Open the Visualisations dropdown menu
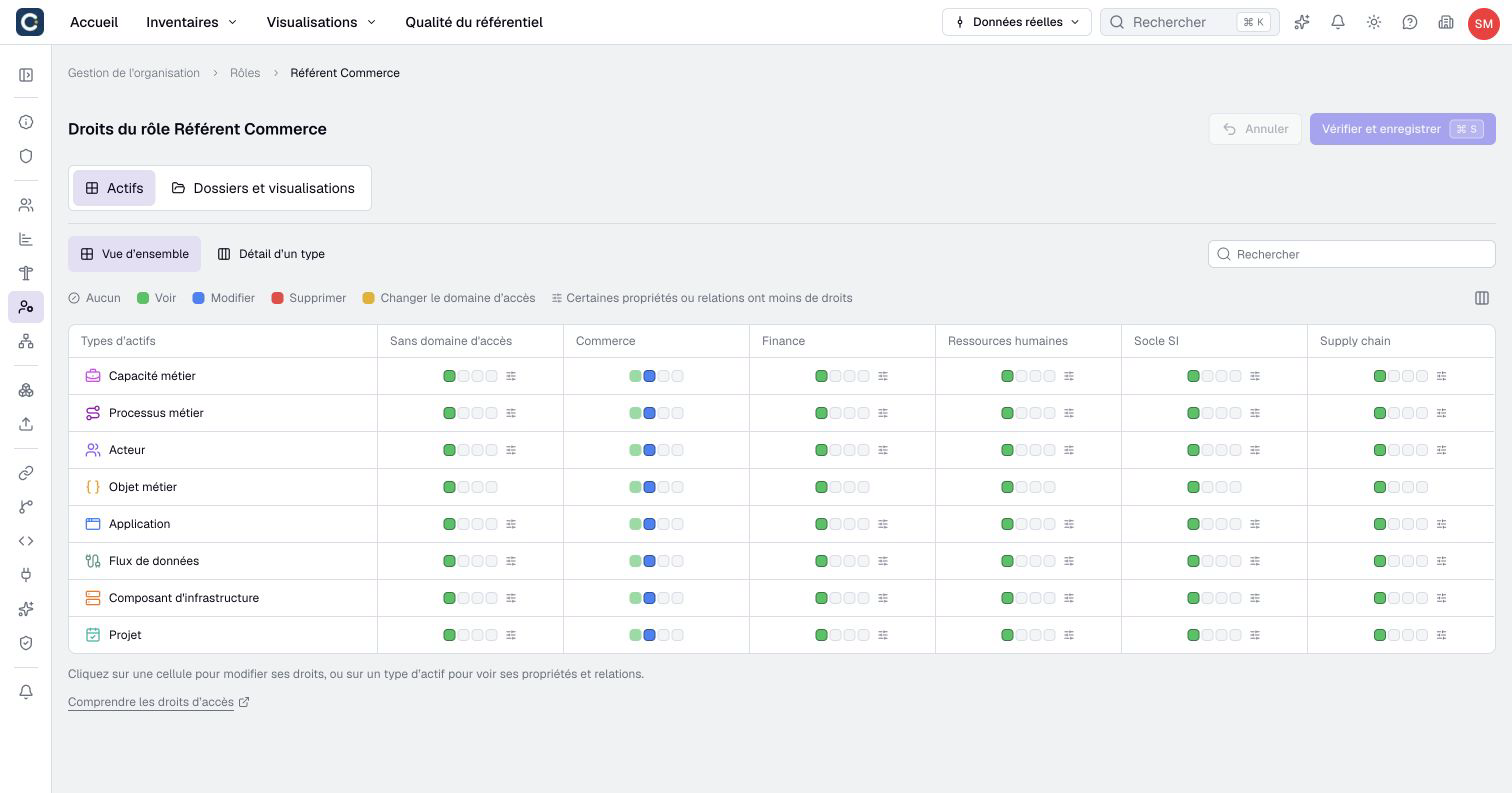This screenshot has width=1512, height=793. coord(321,22)
